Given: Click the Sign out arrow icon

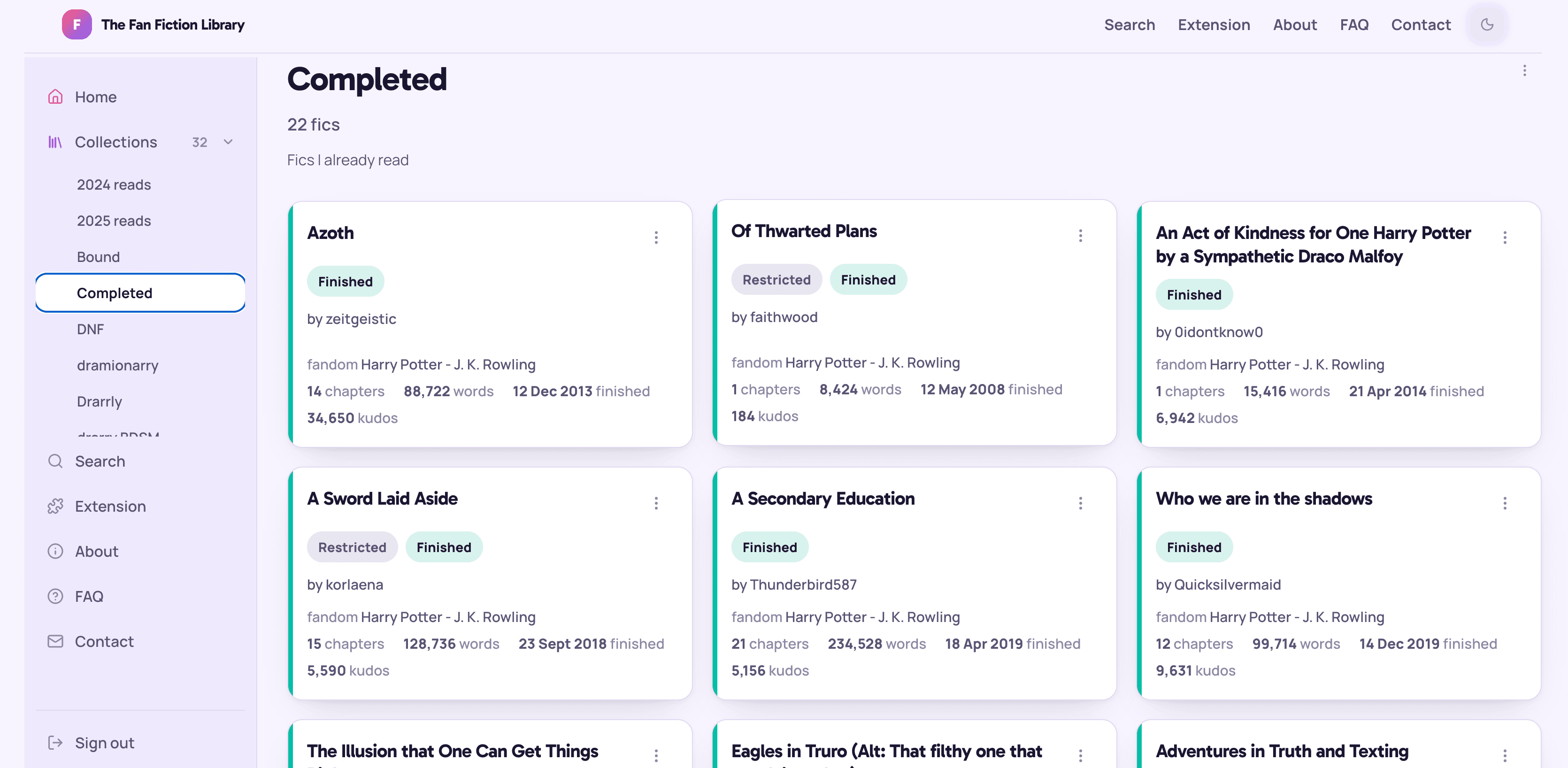Looking at the screenshot, I should pyautogui.click(x=55, y=743).
